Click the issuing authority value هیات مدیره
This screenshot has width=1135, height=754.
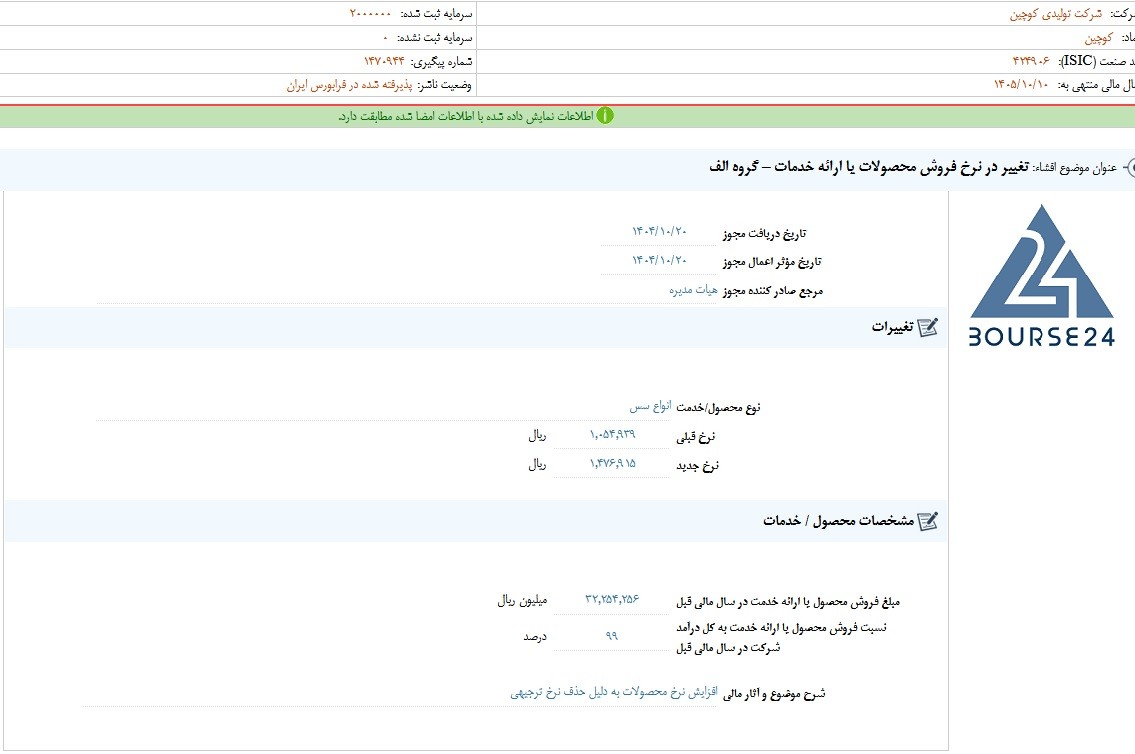(693, 290)
